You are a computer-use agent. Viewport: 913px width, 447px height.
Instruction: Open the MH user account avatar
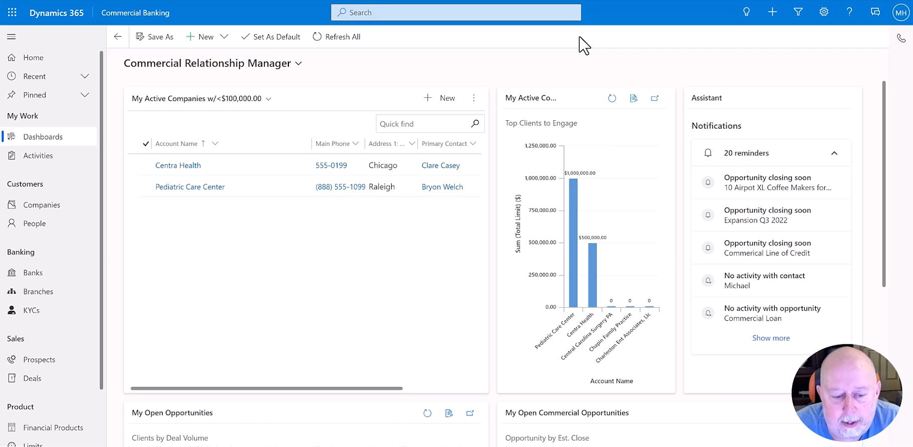point(900,12)
